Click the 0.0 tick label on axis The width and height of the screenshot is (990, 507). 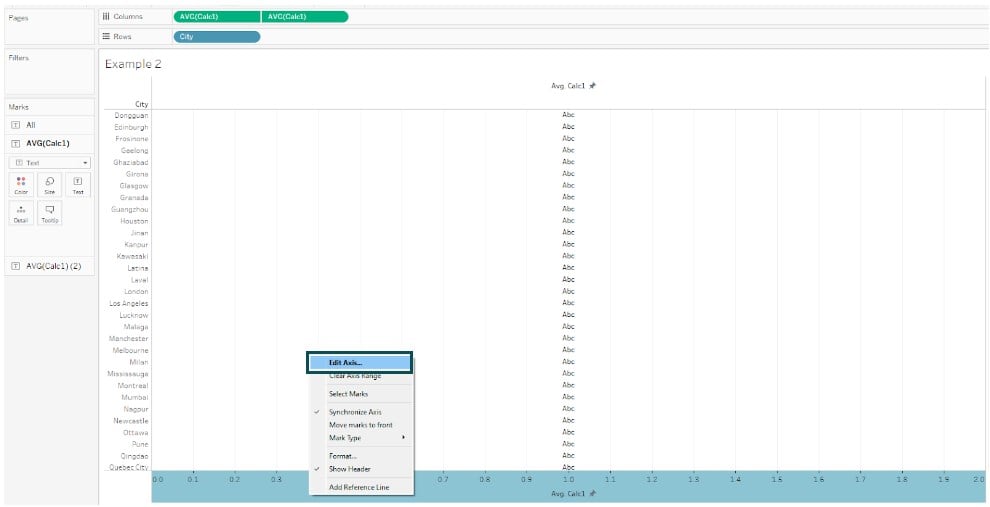[x=158, y=480]
